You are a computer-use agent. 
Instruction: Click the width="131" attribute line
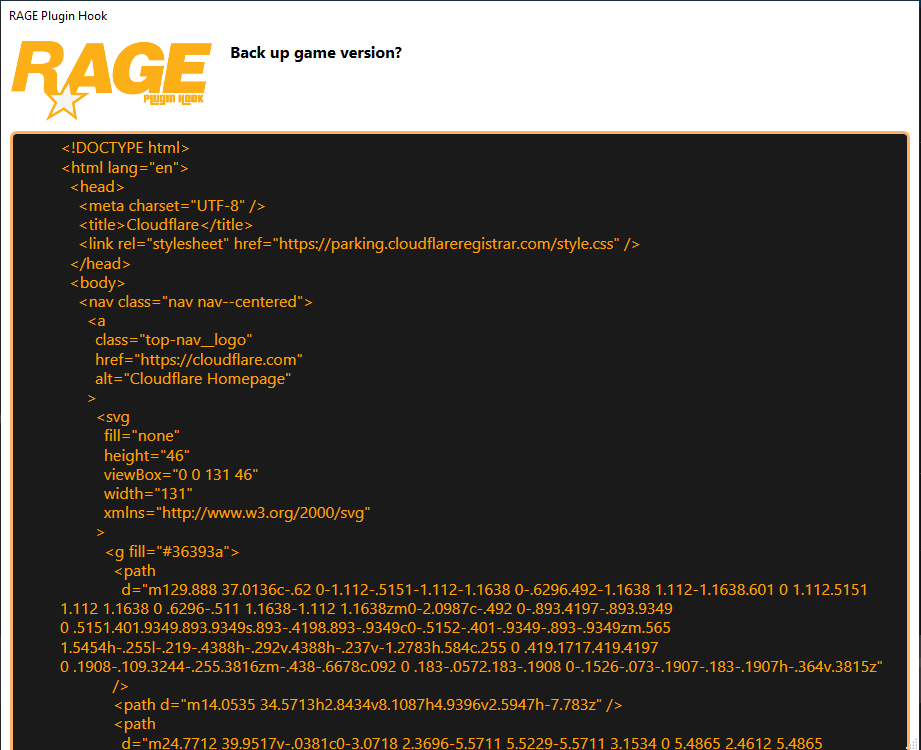[x=148, y=494]
